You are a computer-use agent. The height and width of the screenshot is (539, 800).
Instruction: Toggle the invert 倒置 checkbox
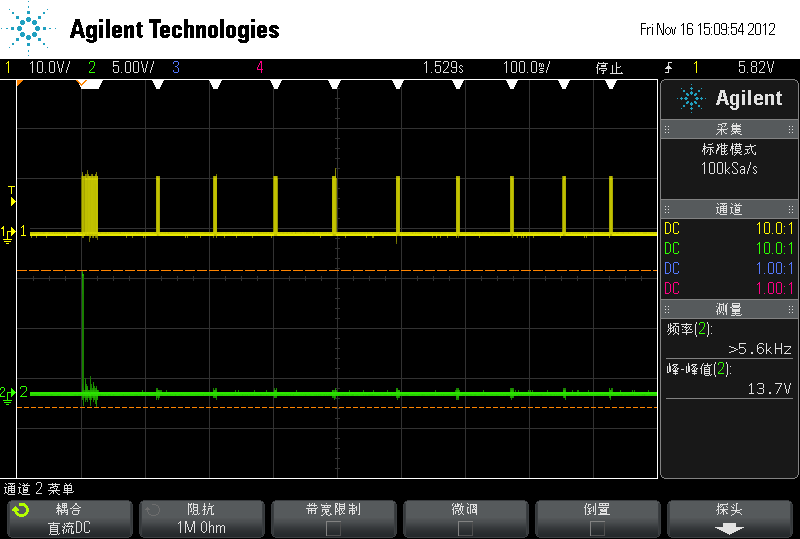pyautogui.click(x=597, y=528)
